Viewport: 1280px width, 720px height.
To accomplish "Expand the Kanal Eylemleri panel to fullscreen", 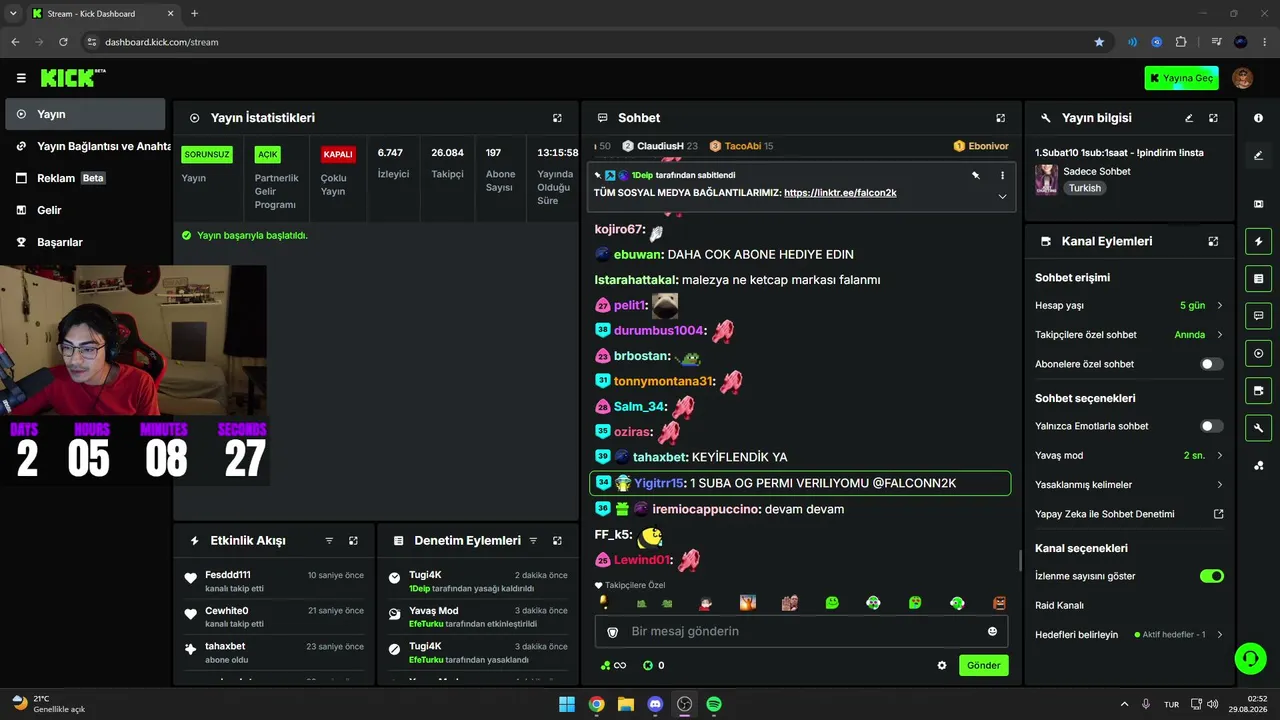I will coord(1213,242).
